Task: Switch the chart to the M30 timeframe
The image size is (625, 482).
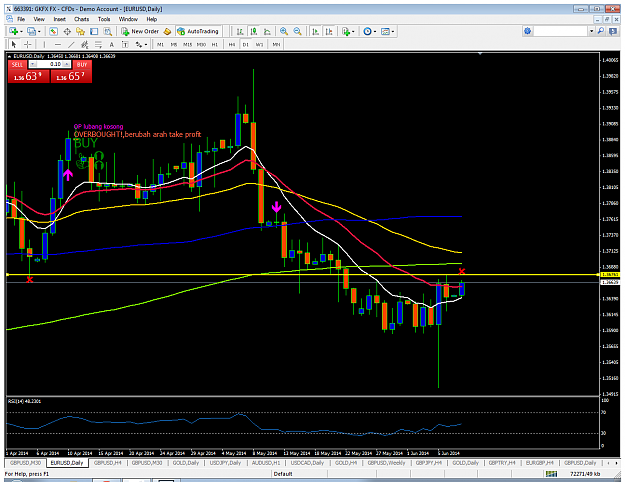Action: [201, 44]
